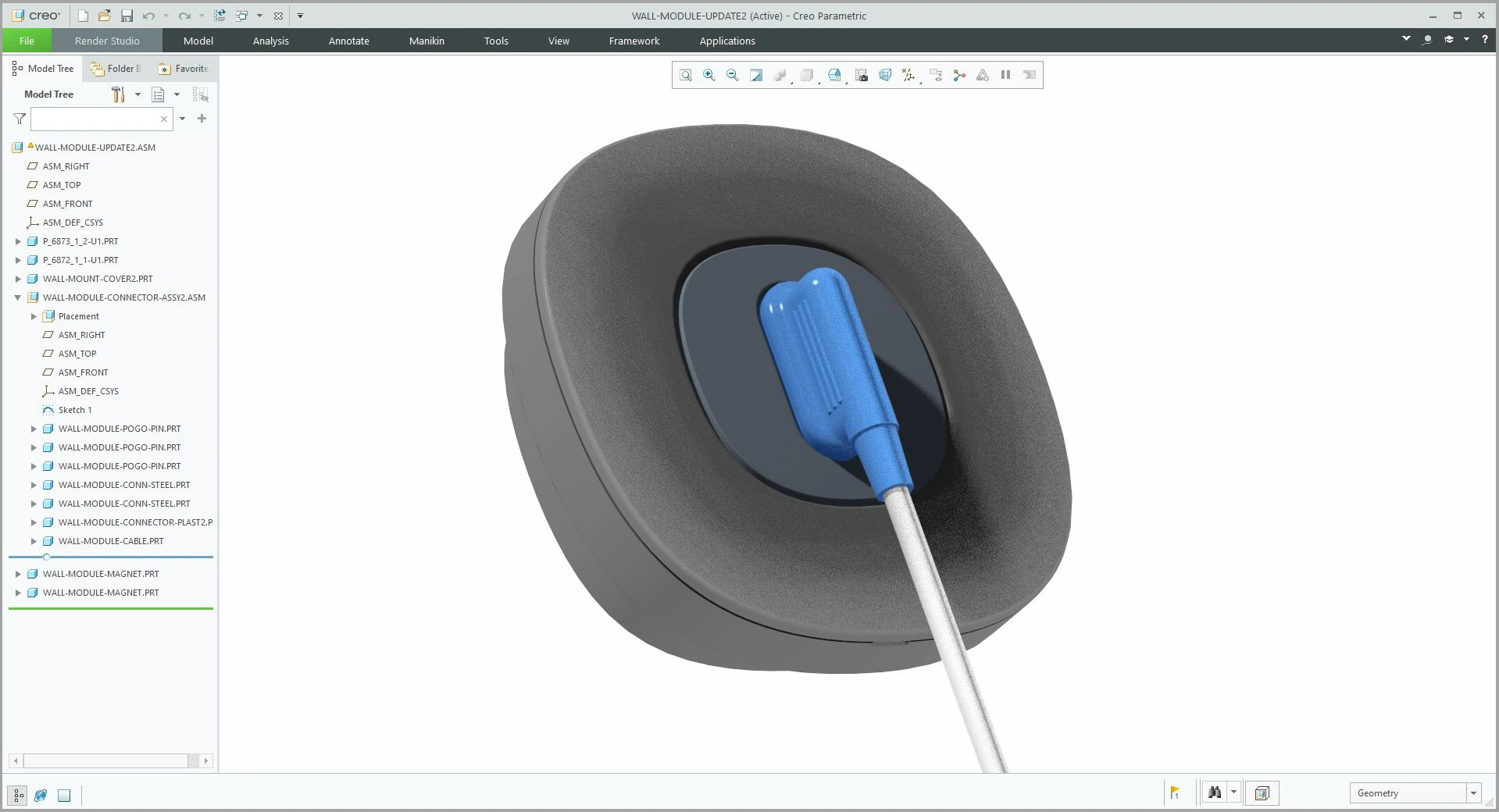Screen dimensions: 1499x812
Task: Add a filter with the plus icon
Action: [x=202, y=119]
